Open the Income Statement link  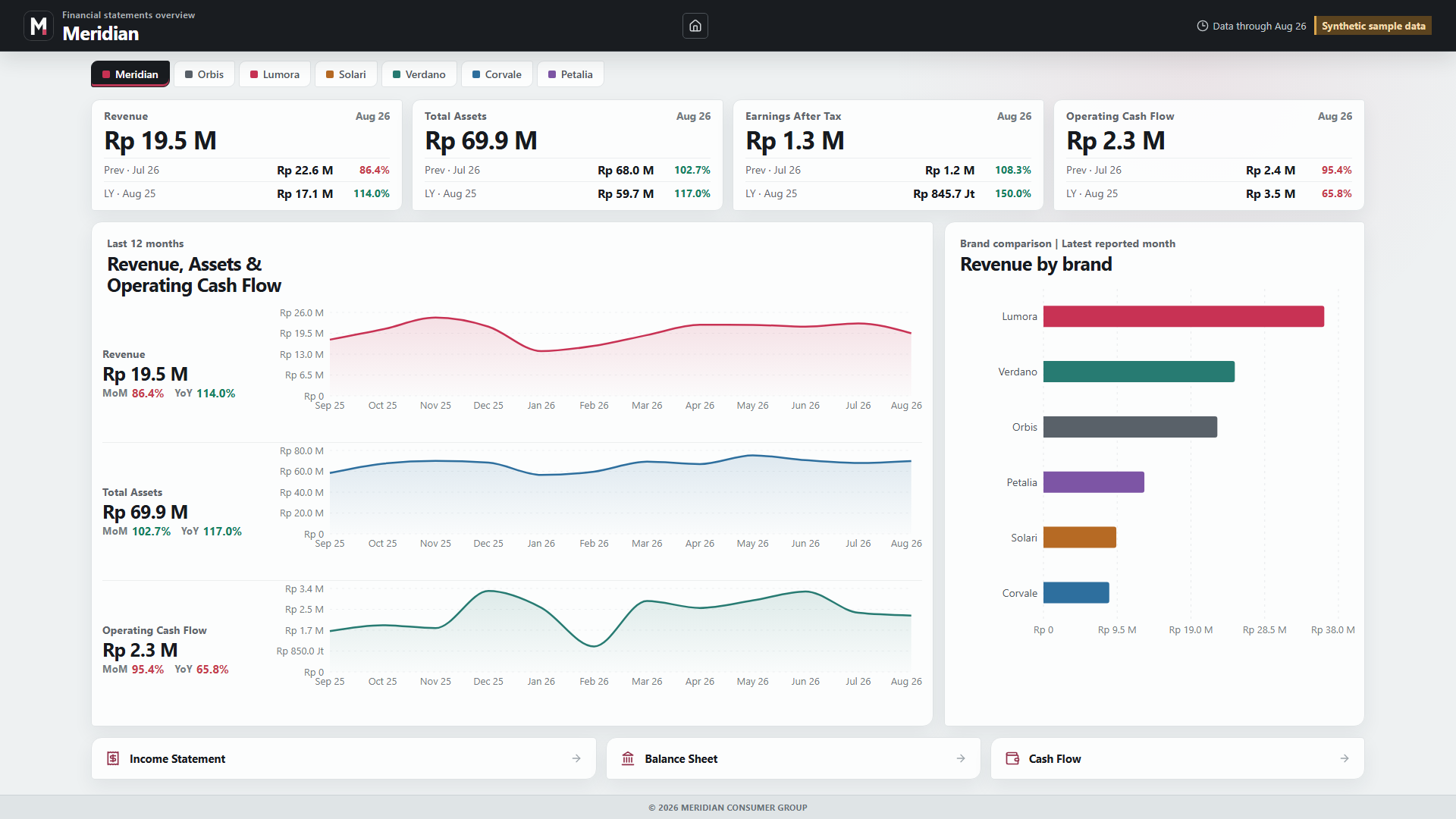coord(344,758)
